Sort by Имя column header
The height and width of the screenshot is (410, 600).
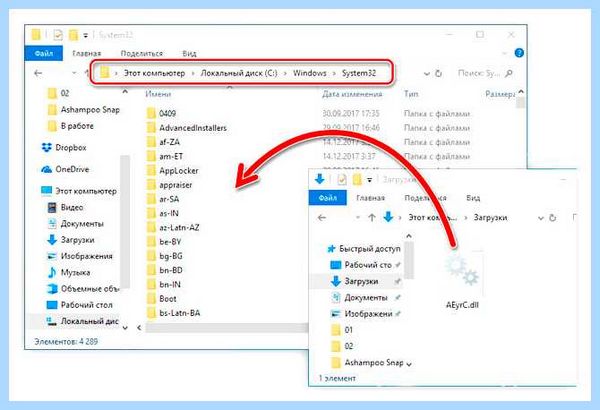pyautogui.click(x=158, y=94)
